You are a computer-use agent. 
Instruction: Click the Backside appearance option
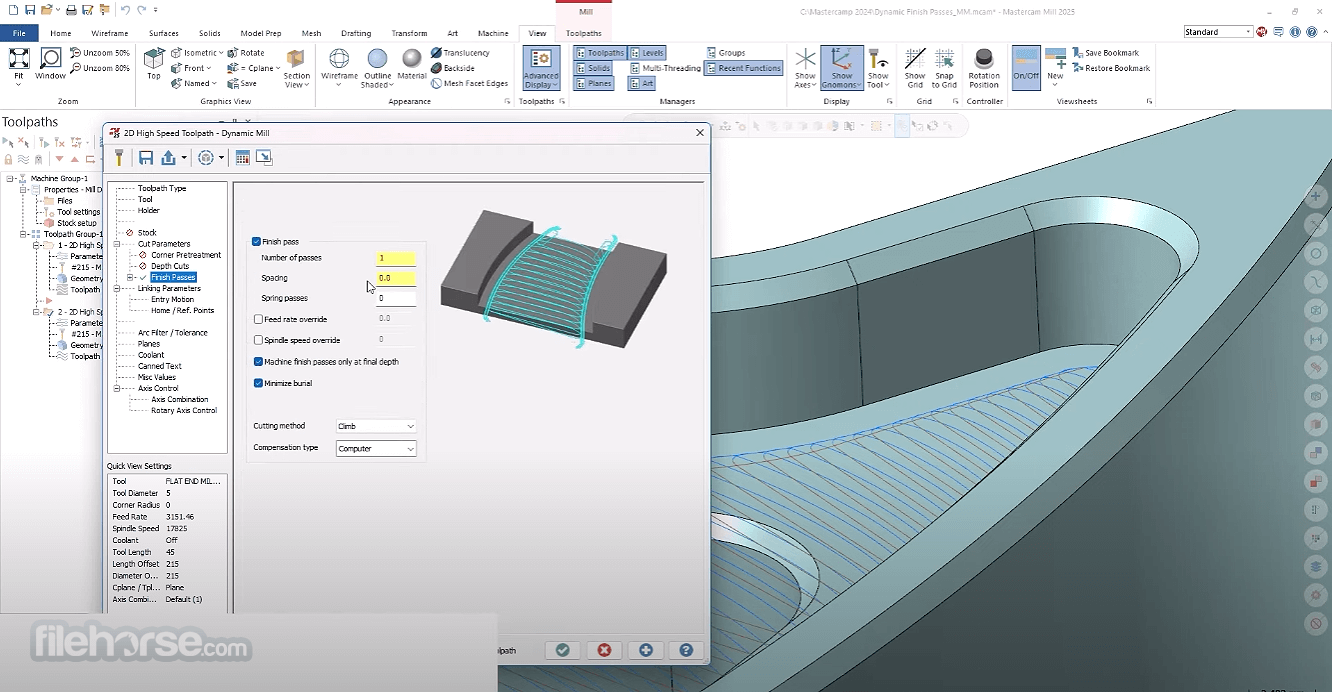453,68
